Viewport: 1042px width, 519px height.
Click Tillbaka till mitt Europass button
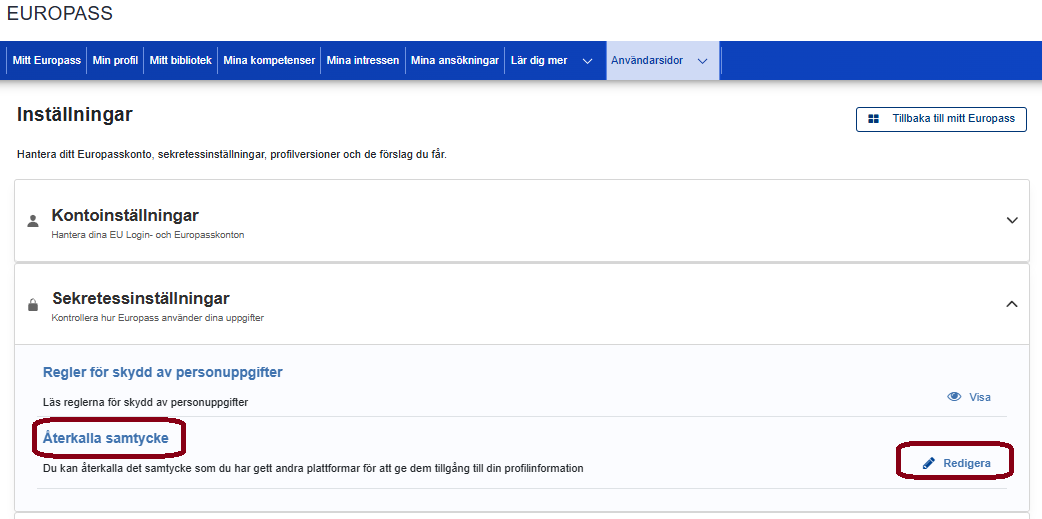click(x=941, y=119)
